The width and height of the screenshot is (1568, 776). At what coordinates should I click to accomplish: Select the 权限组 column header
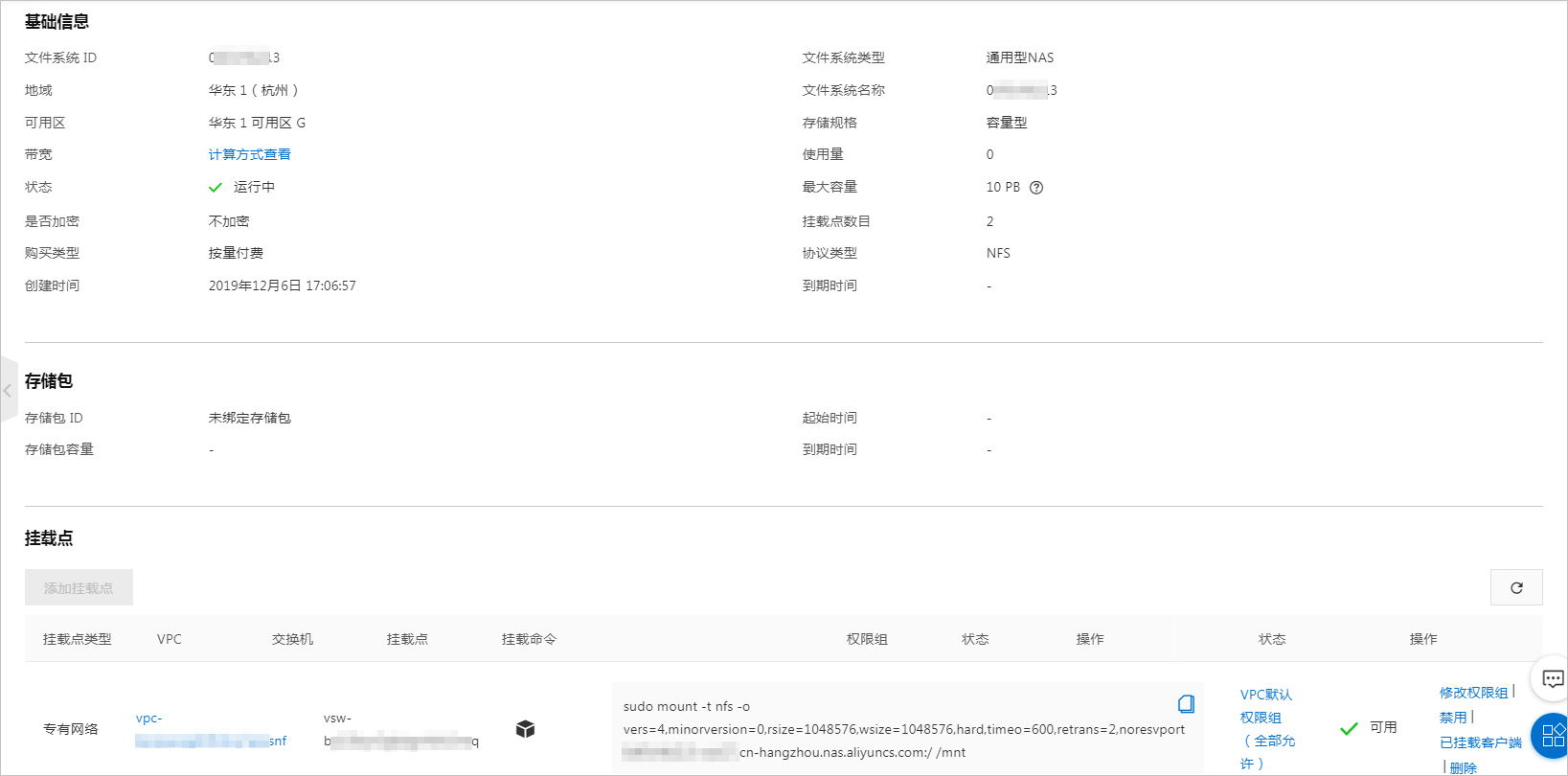[x=867, y=639]
